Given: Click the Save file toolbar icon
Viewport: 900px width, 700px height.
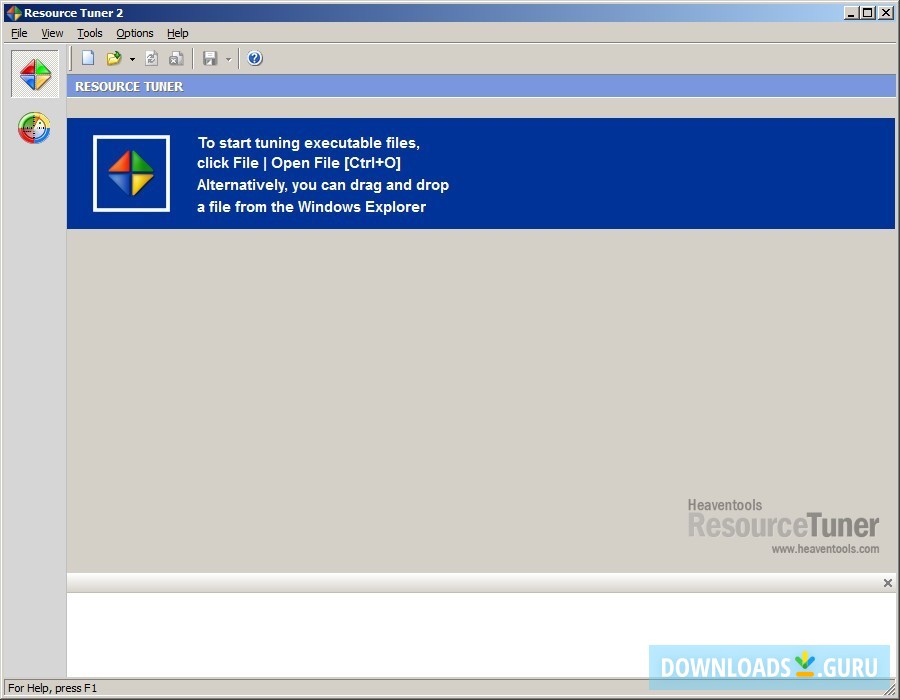Looking at the screenshot, I should (x=210, y=58).
